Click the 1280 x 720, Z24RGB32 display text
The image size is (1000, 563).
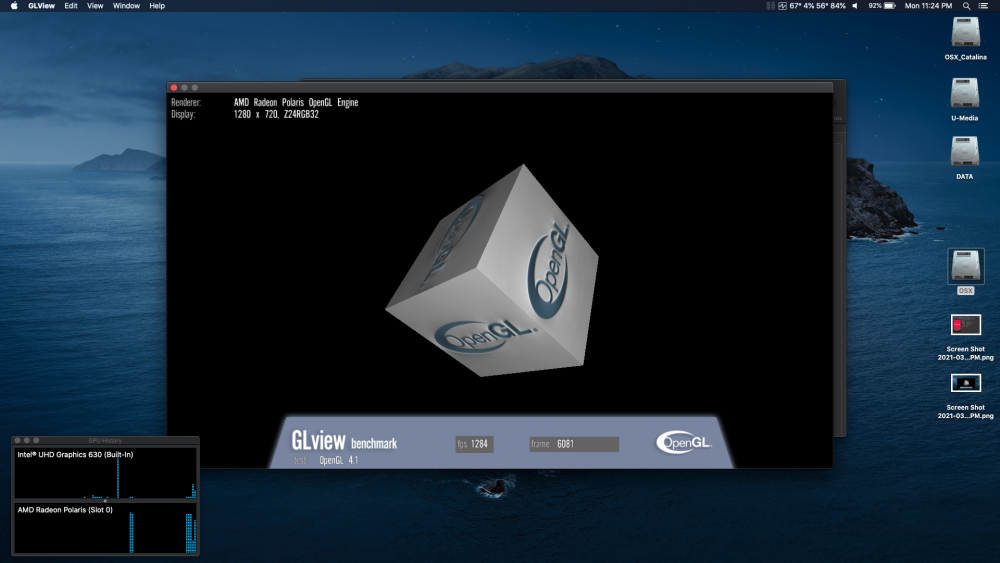276,114
